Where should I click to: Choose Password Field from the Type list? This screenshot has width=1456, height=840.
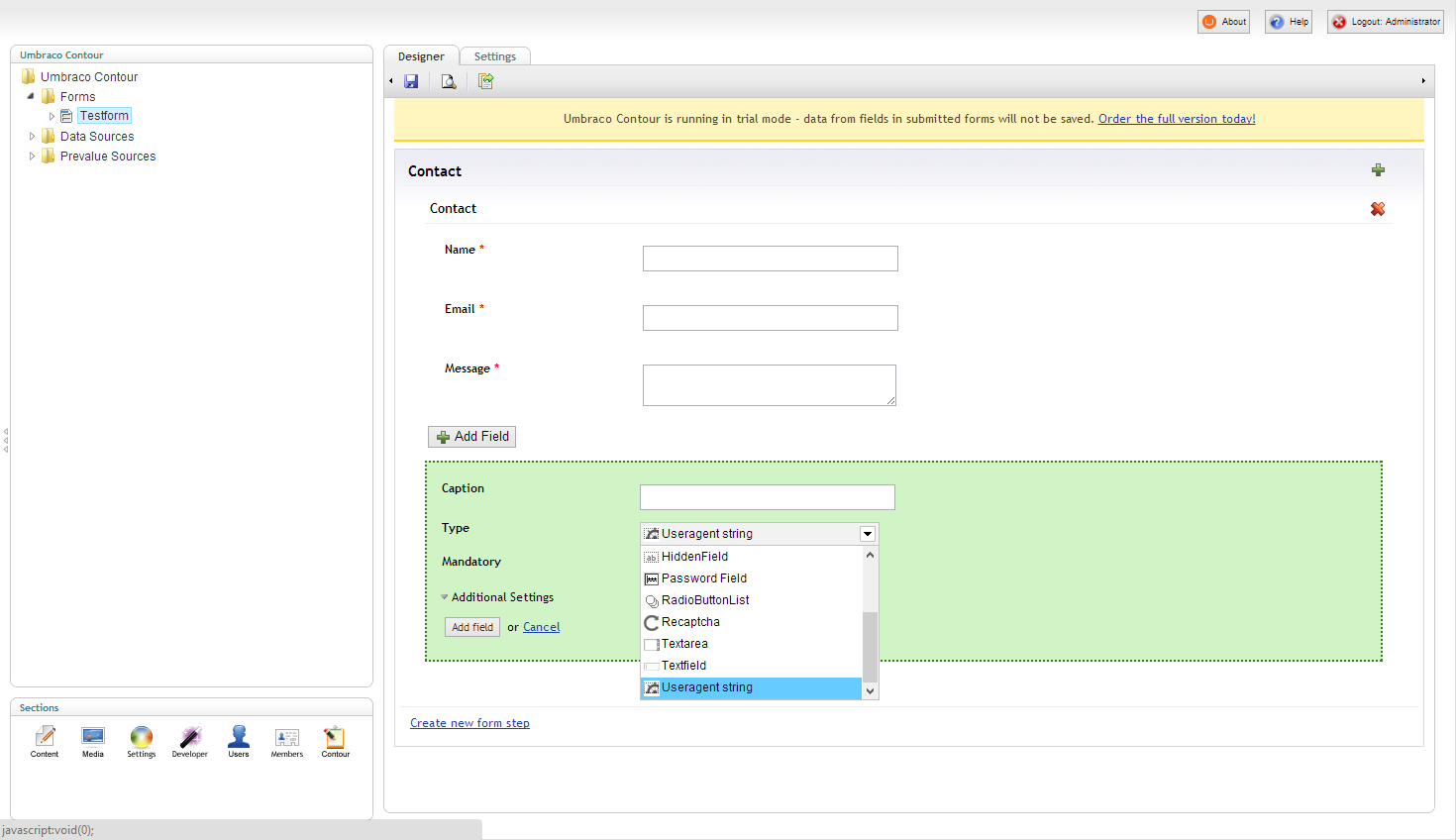[x=752, y=578]
